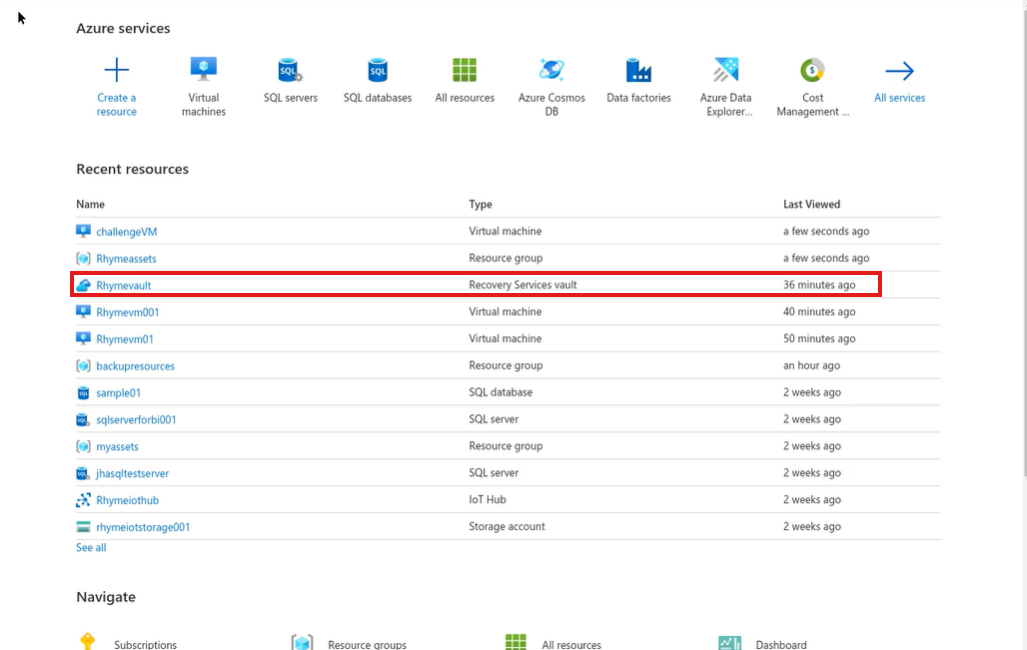Click the Dashboard chart icon under Navigate
Viewport: 1027px width, 650px height.
pyautogui.click(x=730, y=643)
